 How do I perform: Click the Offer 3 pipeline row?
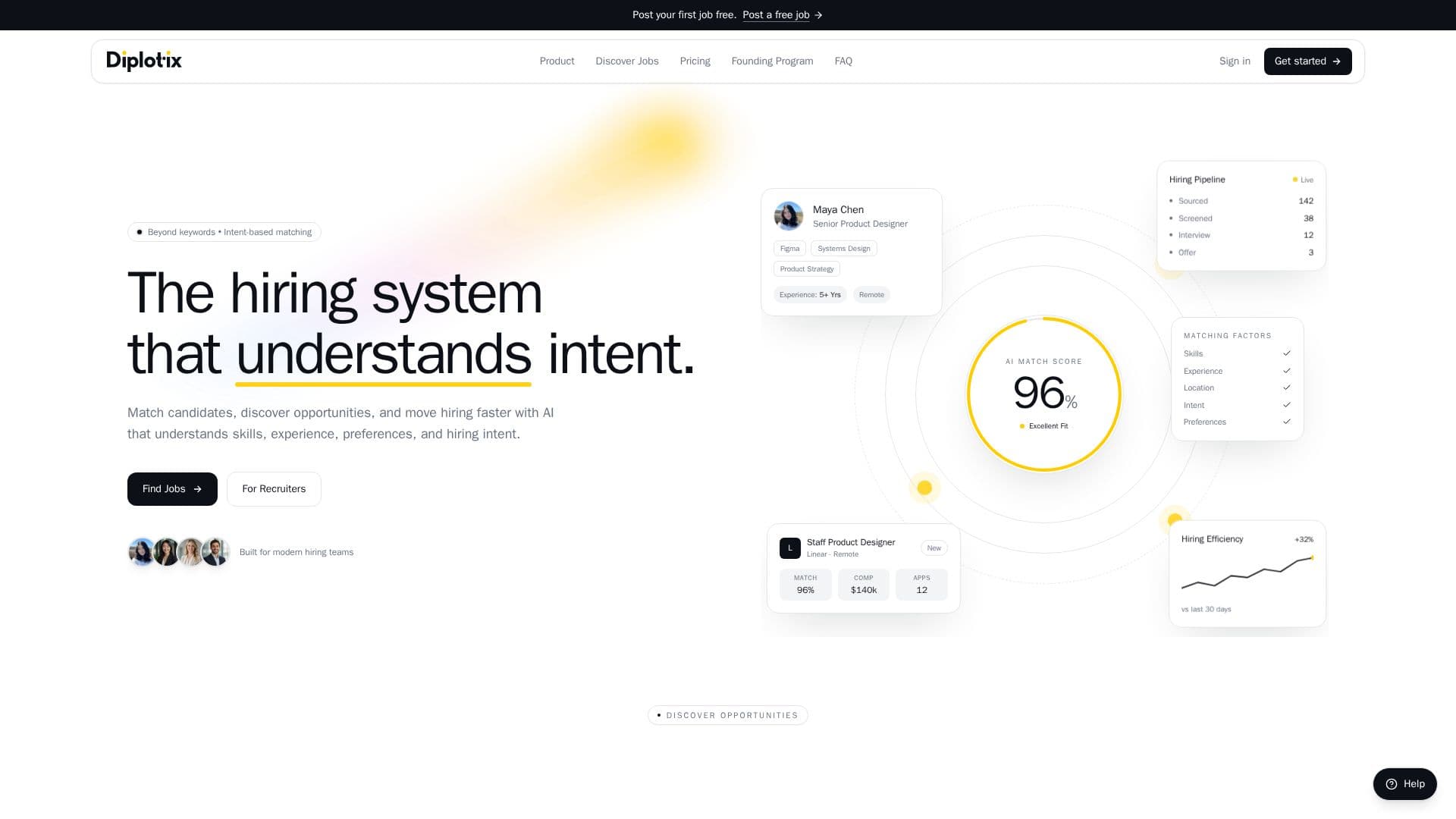click(1241, 253)
